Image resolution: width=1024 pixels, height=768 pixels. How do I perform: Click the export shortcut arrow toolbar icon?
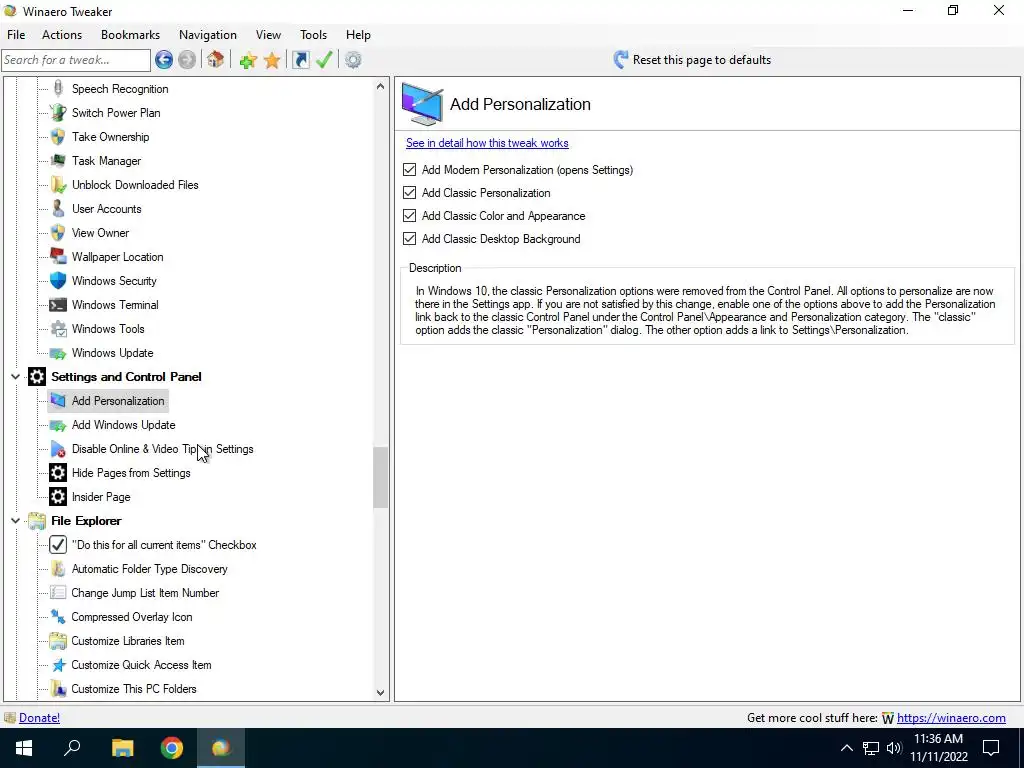(300, 60)
